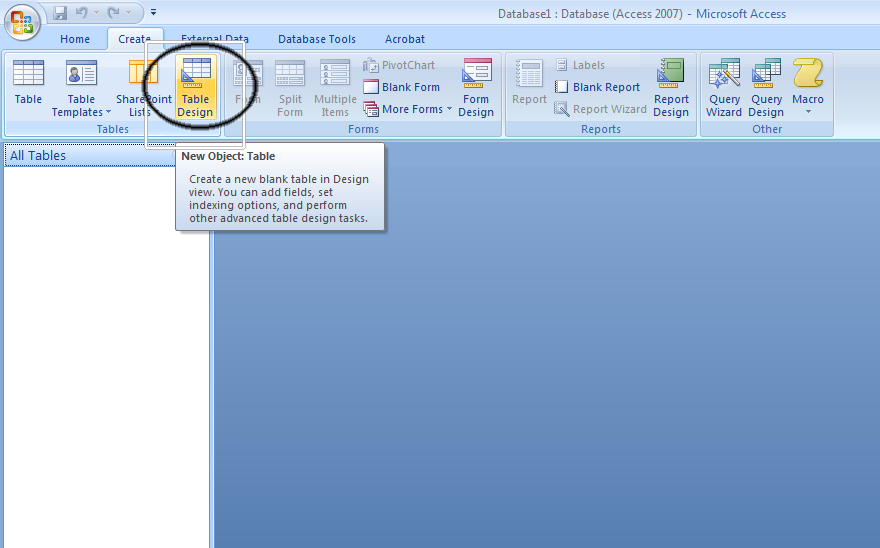
Task: Click the Report icon
Action: click(x=529, y=83)
